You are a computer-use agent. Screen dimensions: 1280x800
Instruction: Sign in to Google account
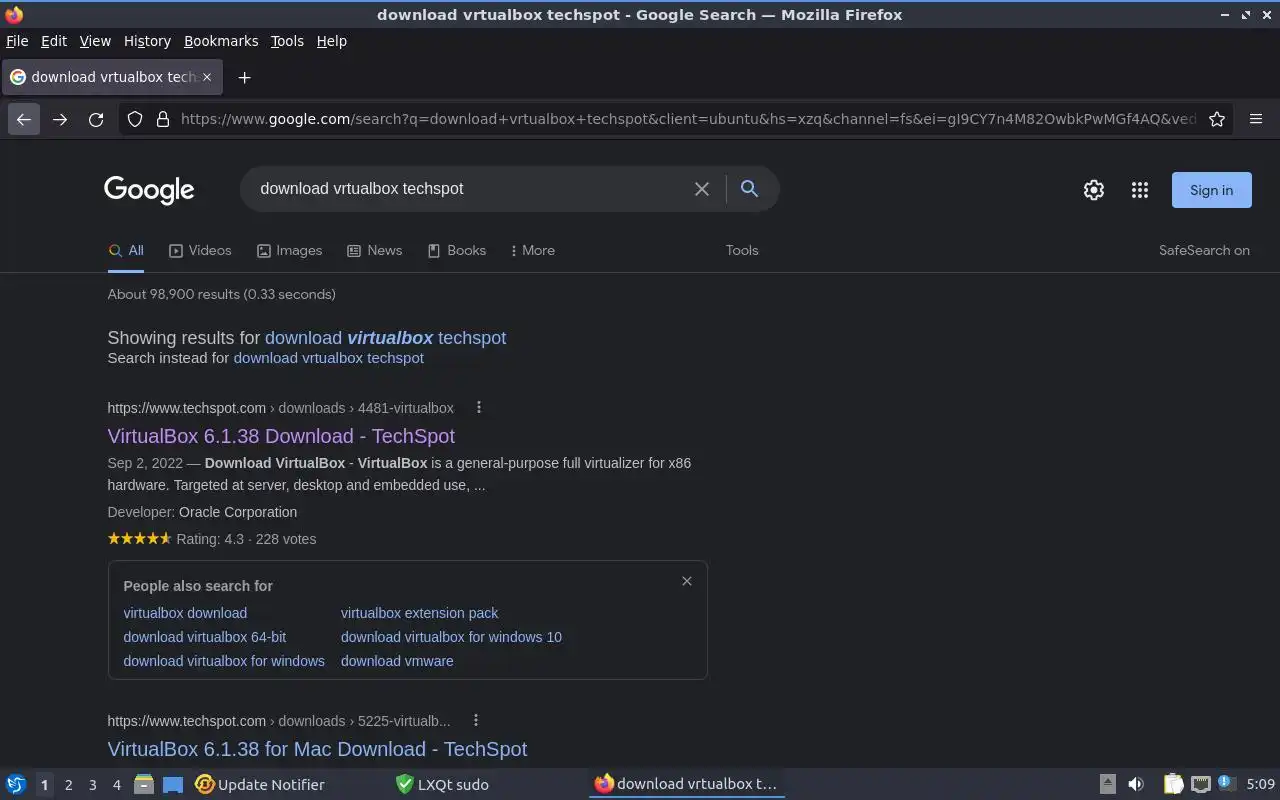tap(1211, 190)
